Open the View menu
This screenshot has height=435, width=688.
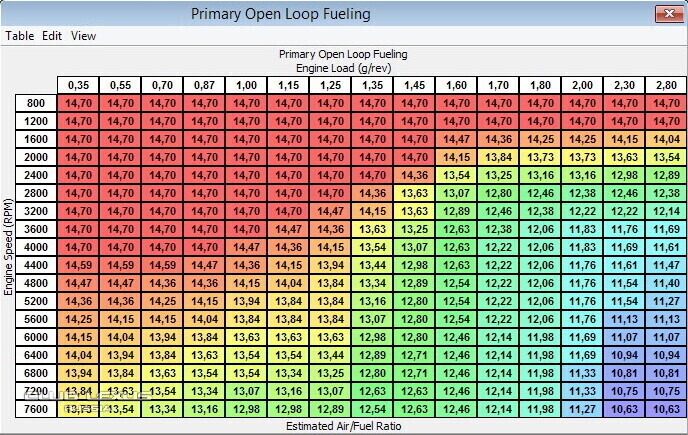(83, 36)
